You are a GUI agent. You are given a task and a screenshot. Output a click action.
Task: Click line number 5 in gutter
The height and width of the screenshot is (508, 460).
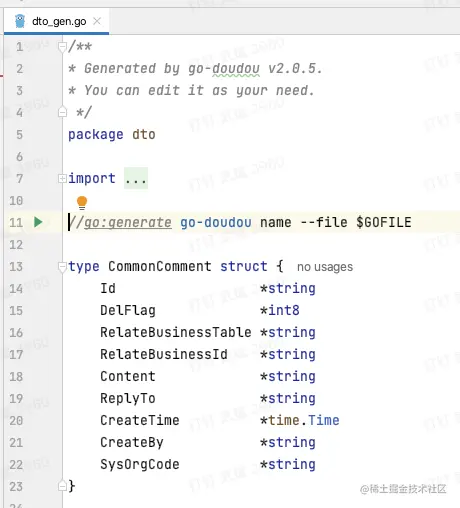19,135
